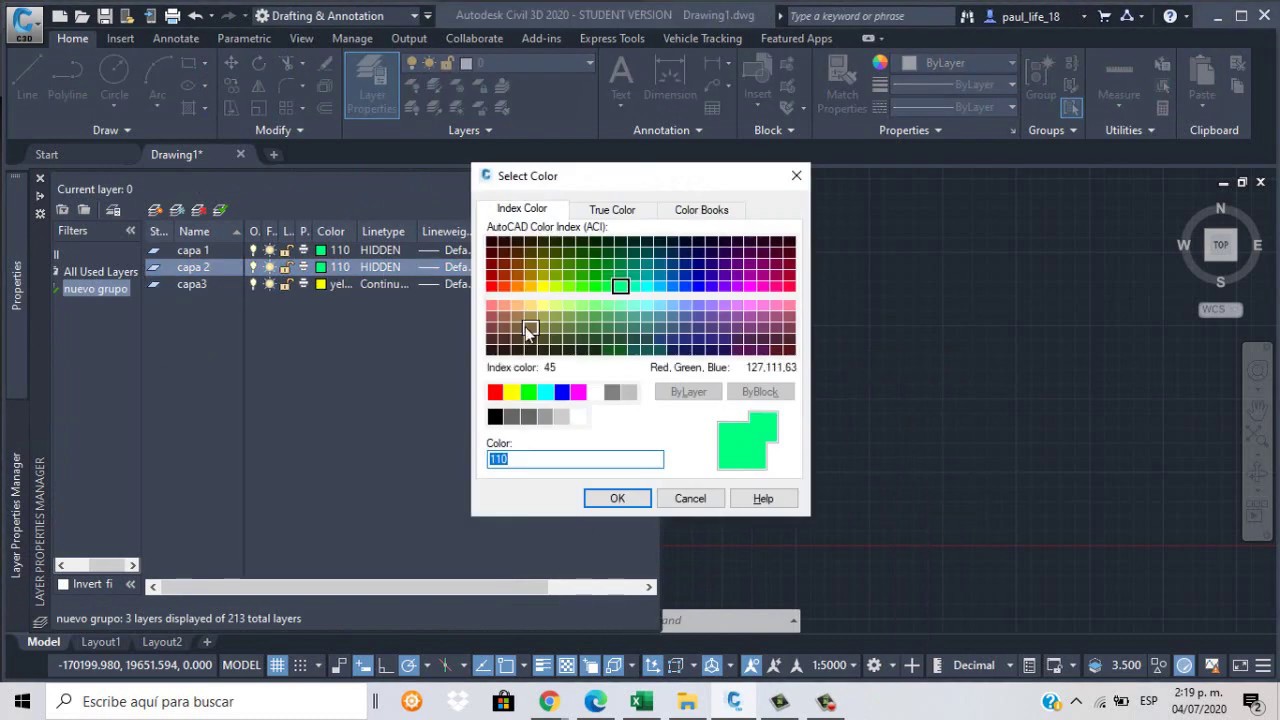Open Layer Properties from the ribbon
Image resolution: width=1280 pixels, height=720 pixels.
coord(371,84)
